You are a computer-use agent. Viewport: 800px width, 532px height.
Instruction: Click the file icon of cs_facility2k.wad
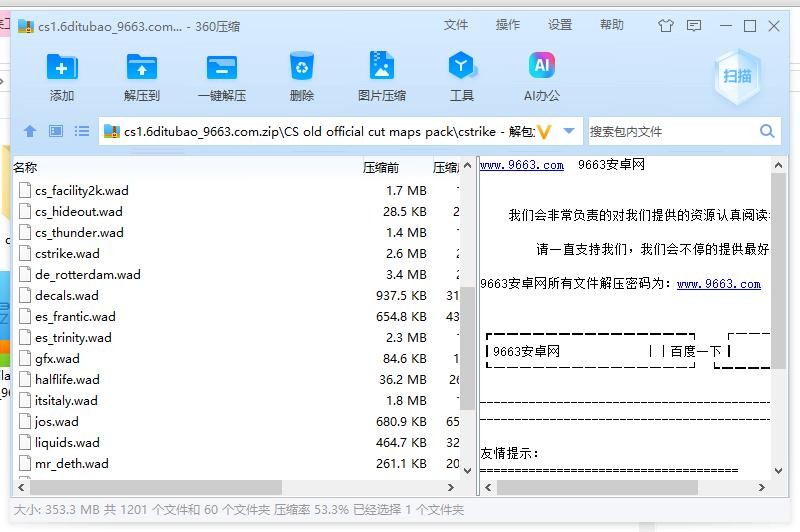tap(24, 190)
